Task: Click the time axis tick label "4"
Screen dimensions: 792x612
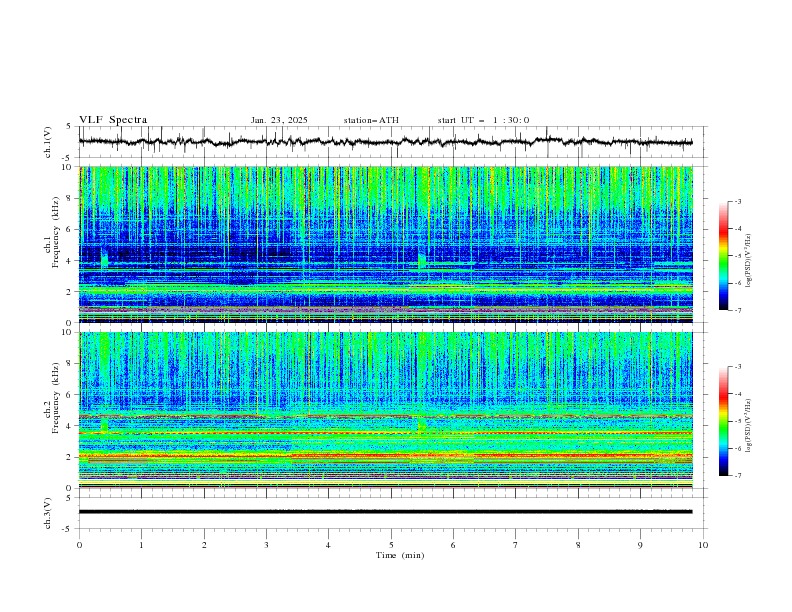Action: 328,545
